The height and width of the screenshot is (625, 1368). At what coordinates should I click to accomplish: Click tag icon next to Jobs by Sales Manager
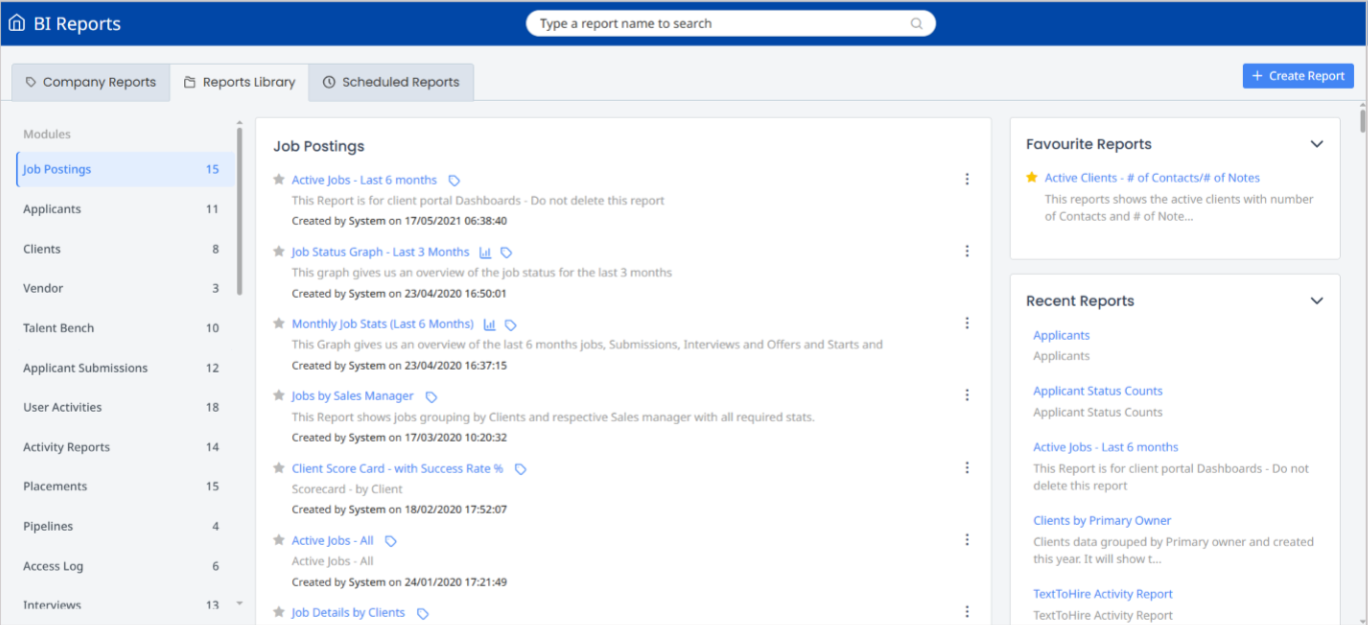[431, 397]
